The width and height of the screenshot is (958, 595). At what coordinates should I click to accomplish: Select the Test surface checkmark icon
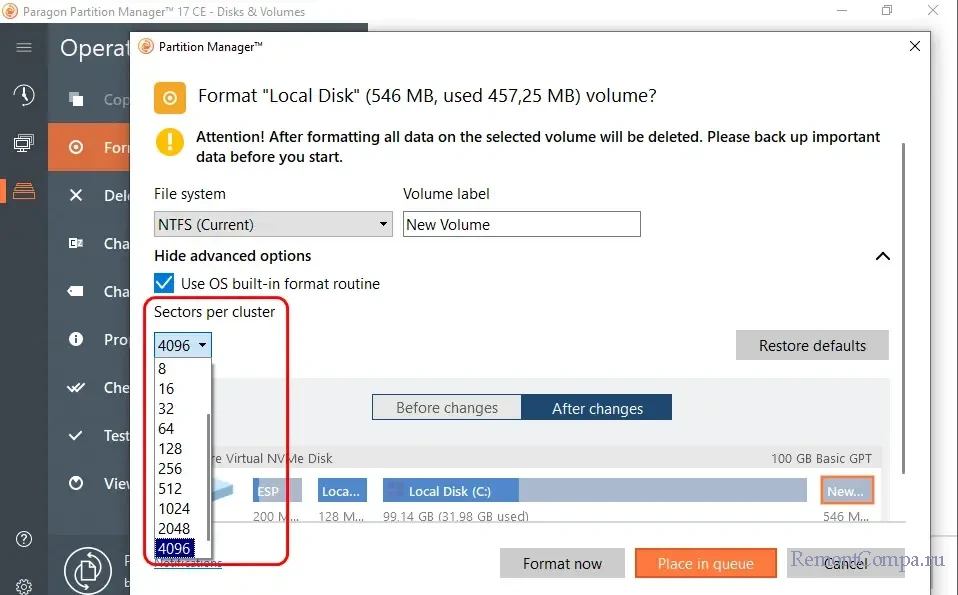pos(76,436)
